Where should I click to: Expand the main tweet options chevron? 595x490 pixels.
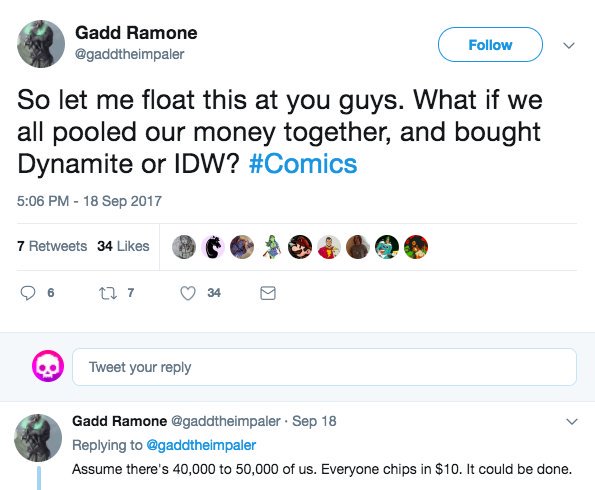point(569,46)
